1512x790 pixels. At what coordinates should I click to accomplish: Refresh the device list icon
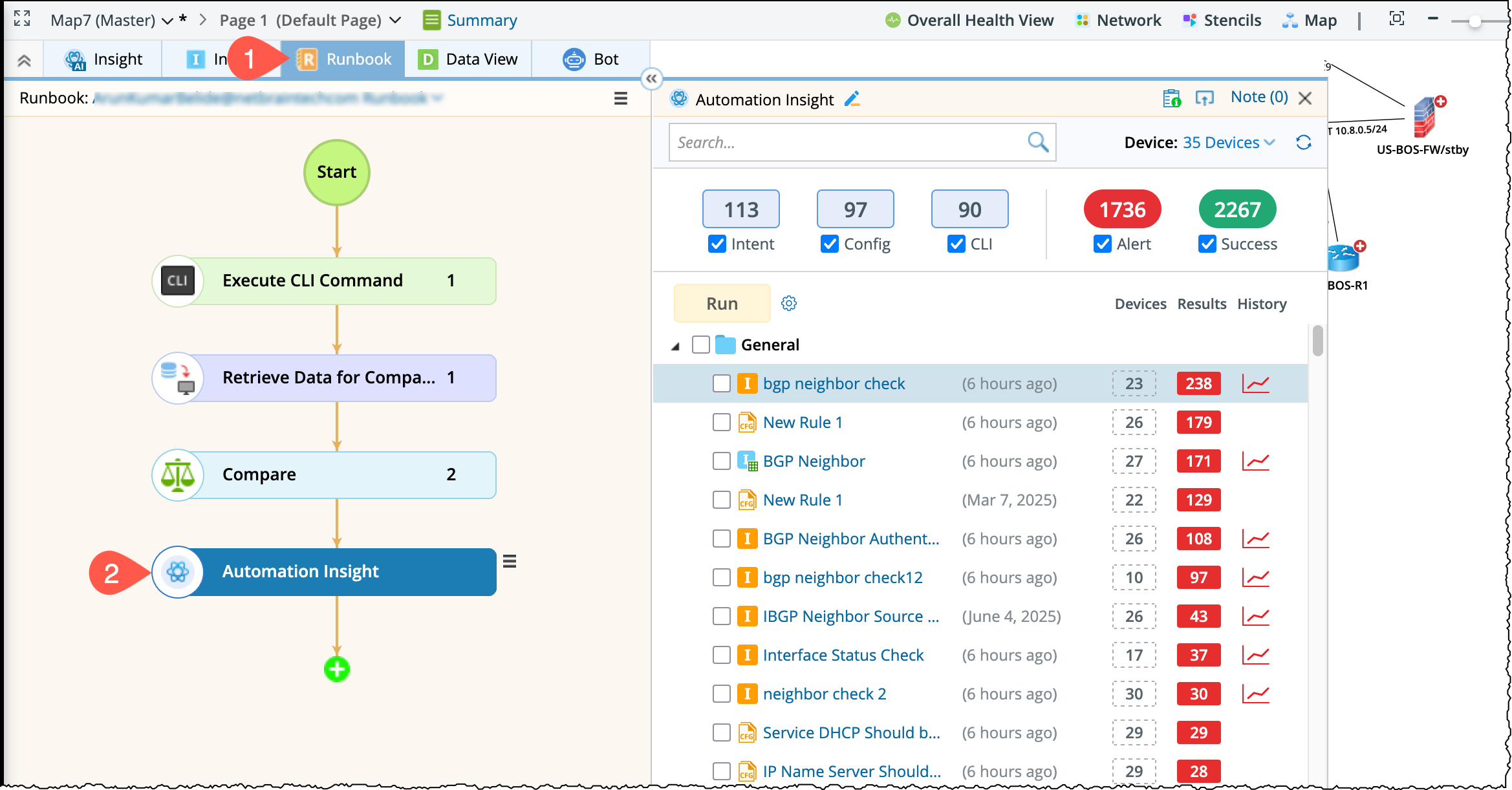click(x=1304, y=142)
